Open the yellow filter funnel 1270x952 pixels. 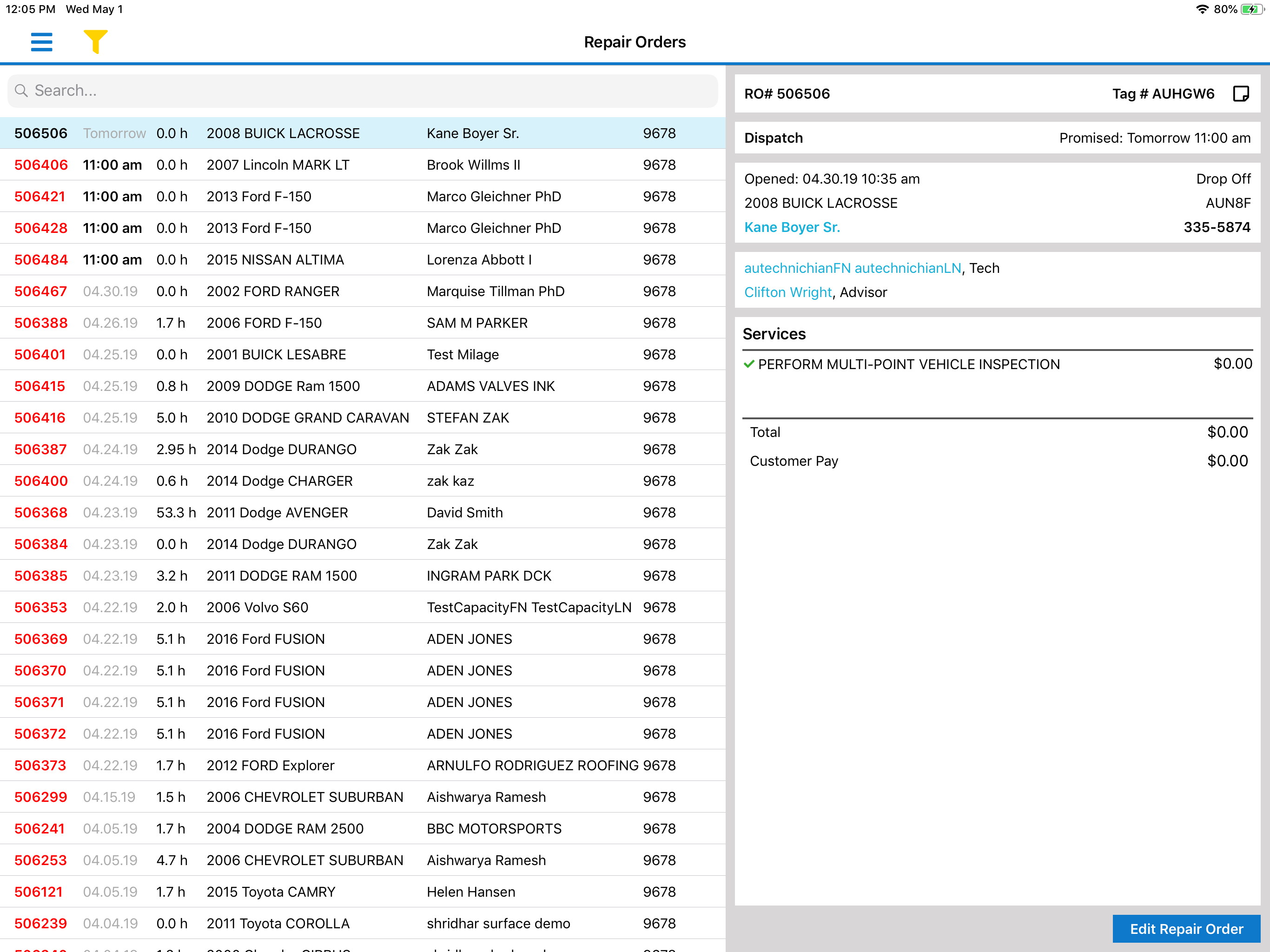pyautogui.click(x=95, y=42)
